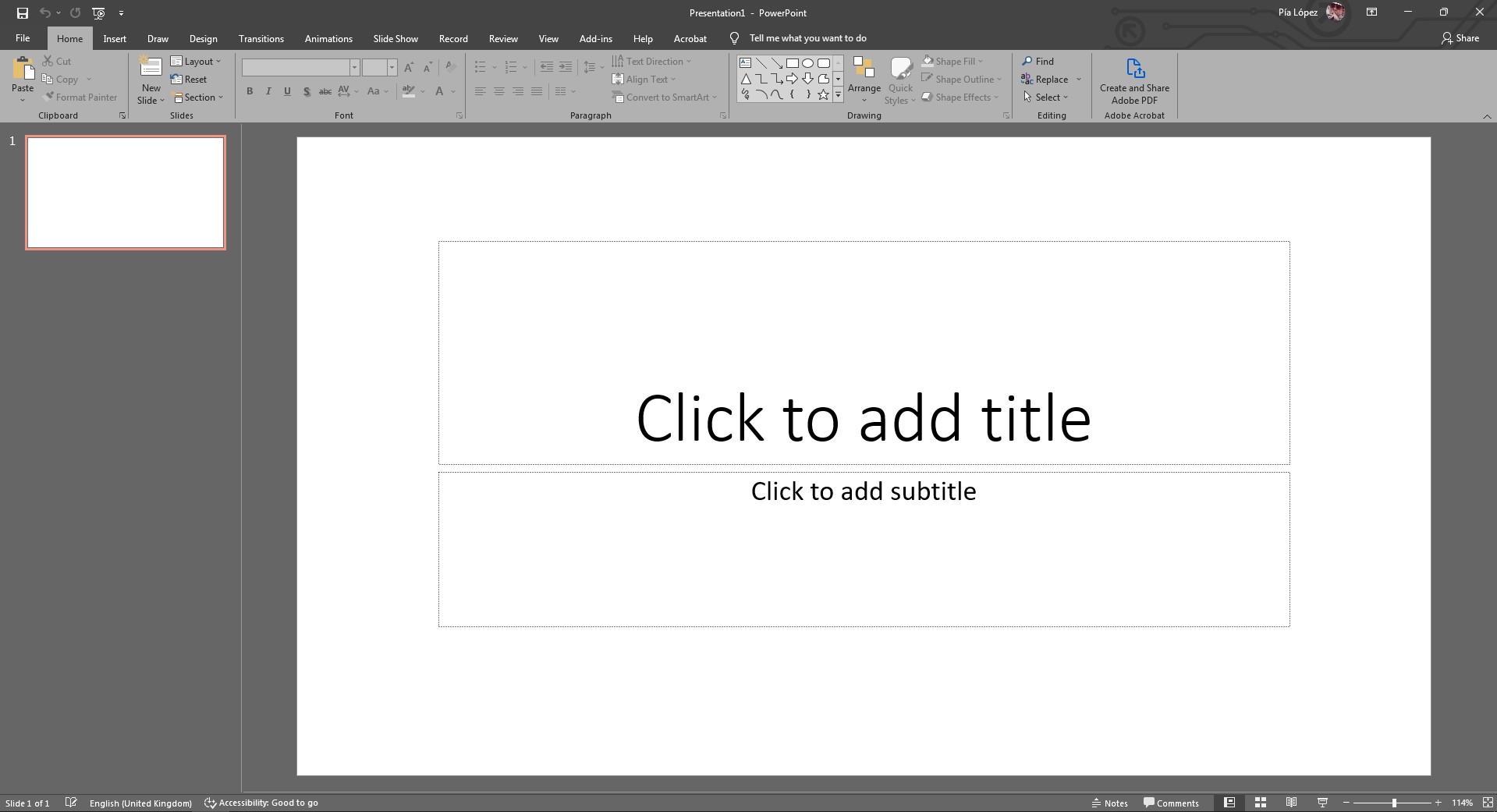The width and height of the screenshot is (1497, 812).
Task: Click Create and Share Adobe PDF
Action: [1133, 80]
